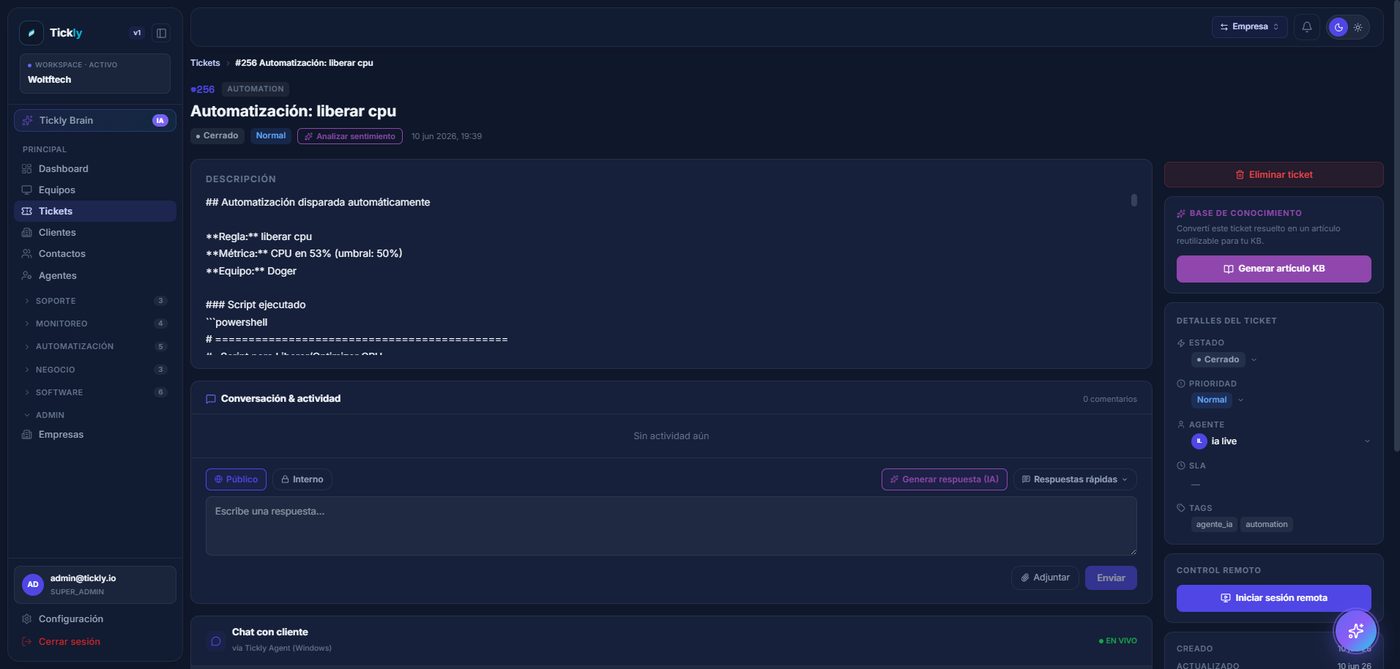Collapse sidebar with panel toggle icon
This screenshot has width=1400, height=669.
[x=161, y=33]
